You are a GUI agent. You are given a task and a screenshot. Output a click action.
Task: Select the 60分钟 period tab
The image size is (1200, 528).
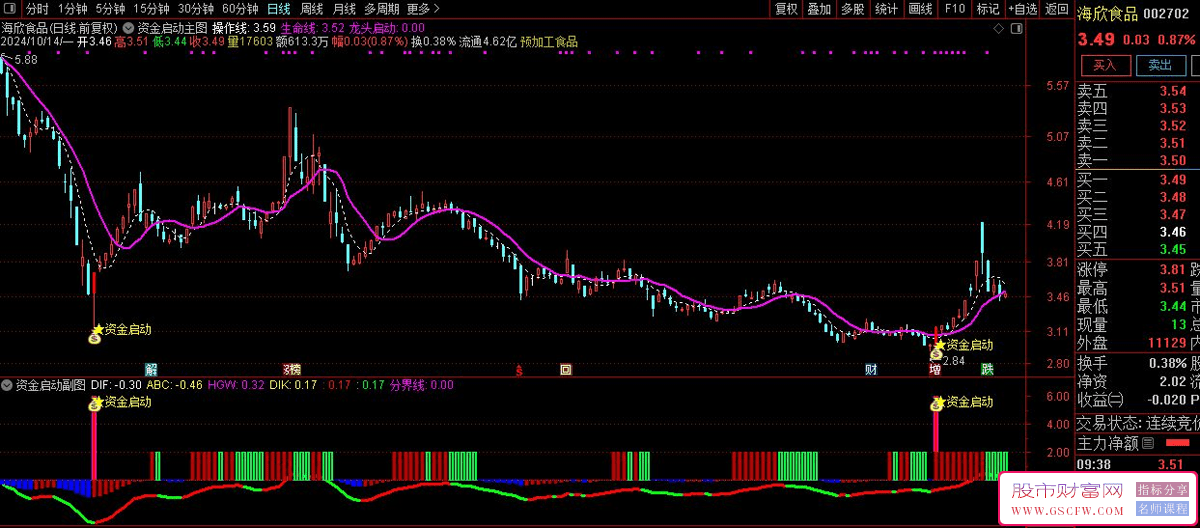point(240,9)
